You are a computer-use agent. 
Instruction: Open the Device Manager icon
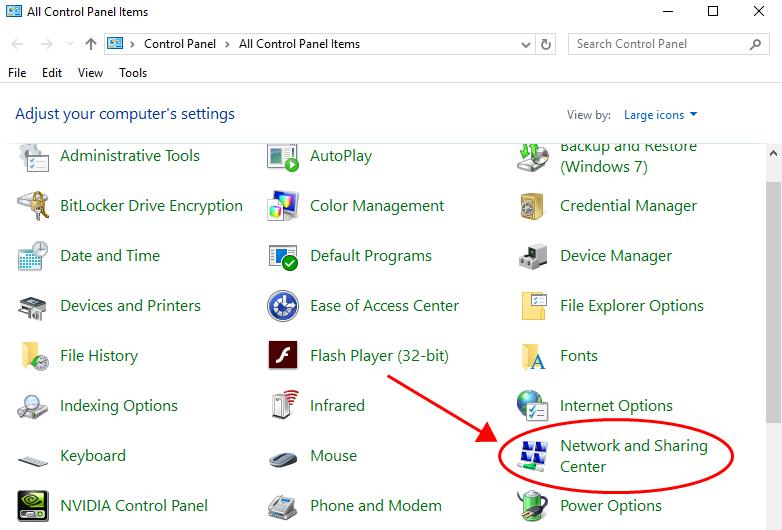[533, 256]
